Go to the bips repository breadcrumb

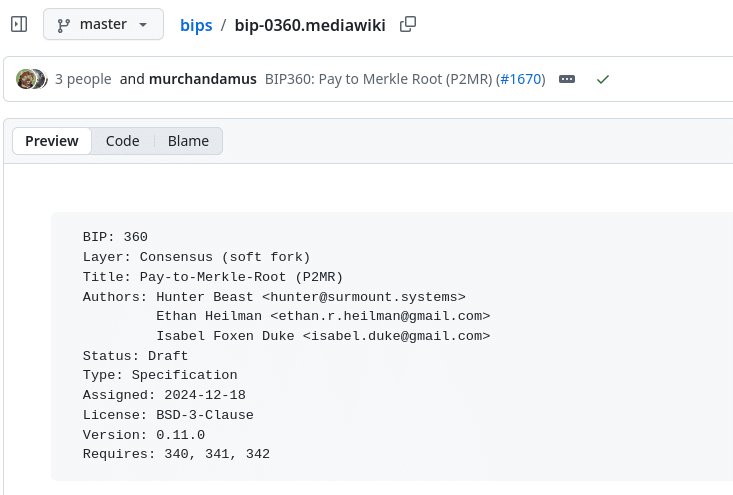196,25
